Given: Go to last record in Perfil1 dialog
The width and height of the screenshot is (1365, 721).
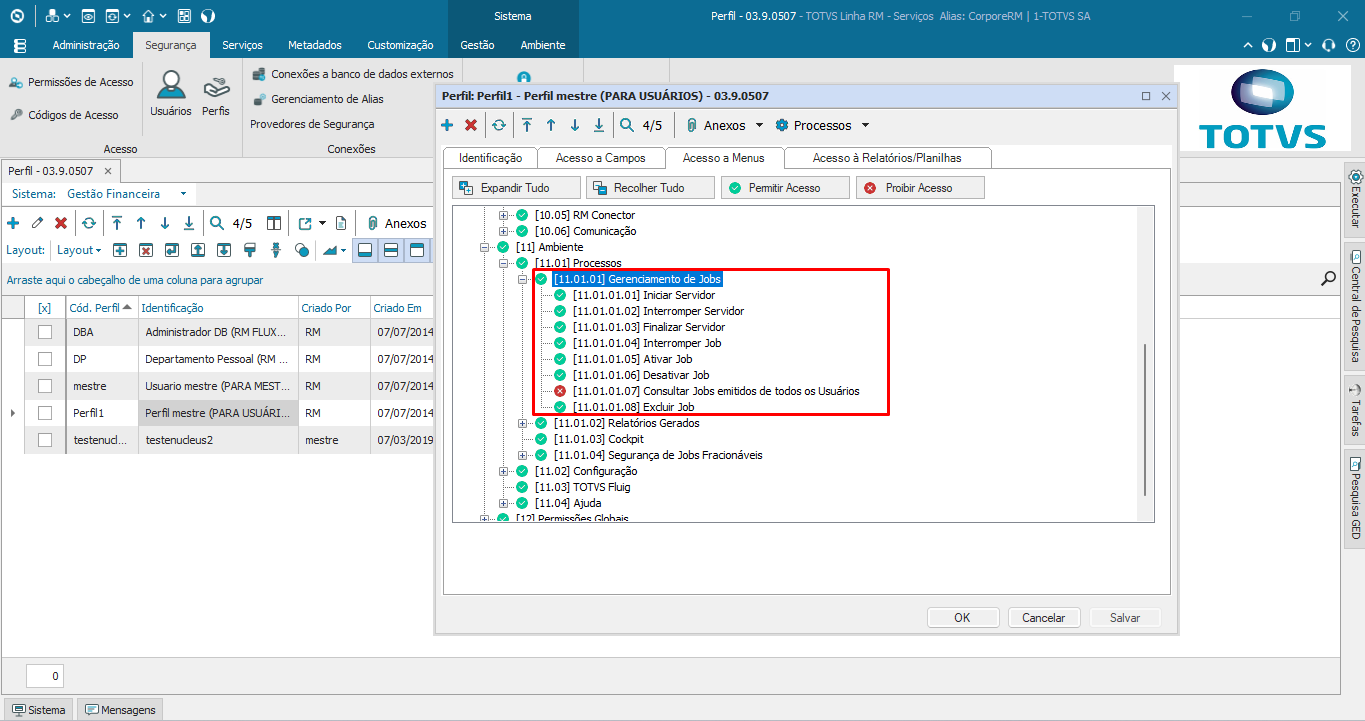Looking at the screenshot, I should [599, 125].
